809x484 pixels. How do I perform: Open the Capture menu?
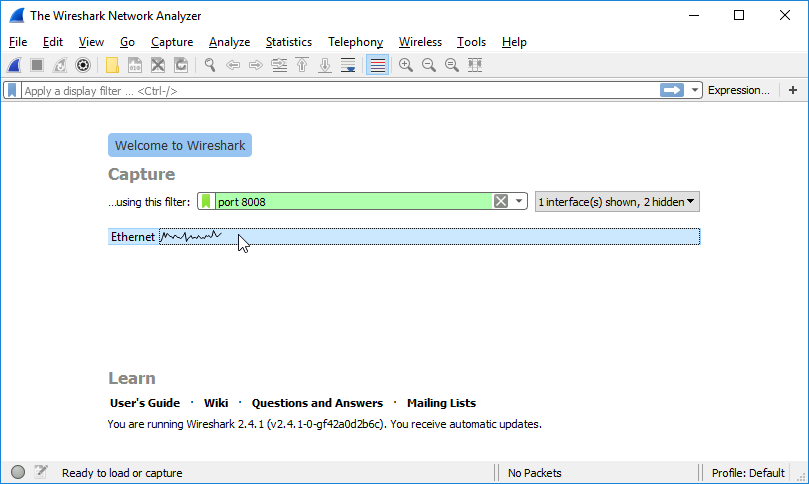172,42
